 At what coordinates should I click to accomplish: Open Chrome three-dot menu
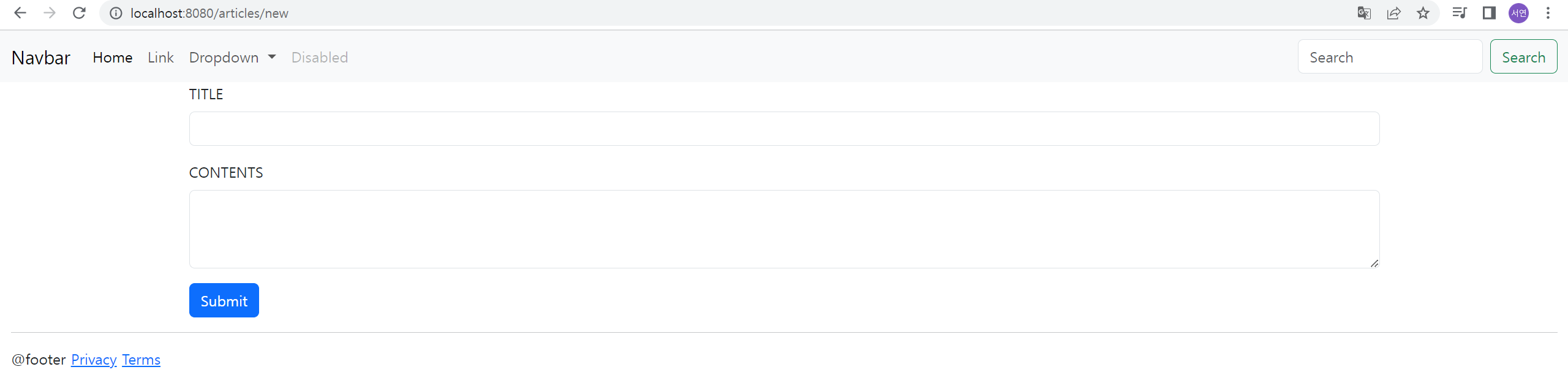1548,13
